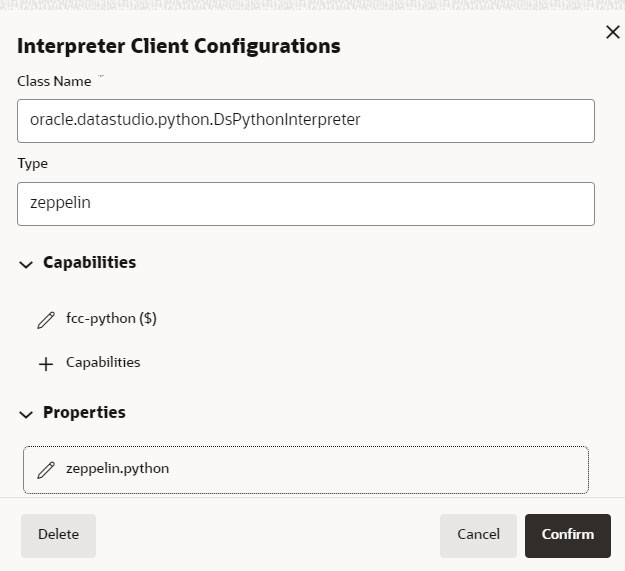Click the Properties section heading

click(84, 413)
